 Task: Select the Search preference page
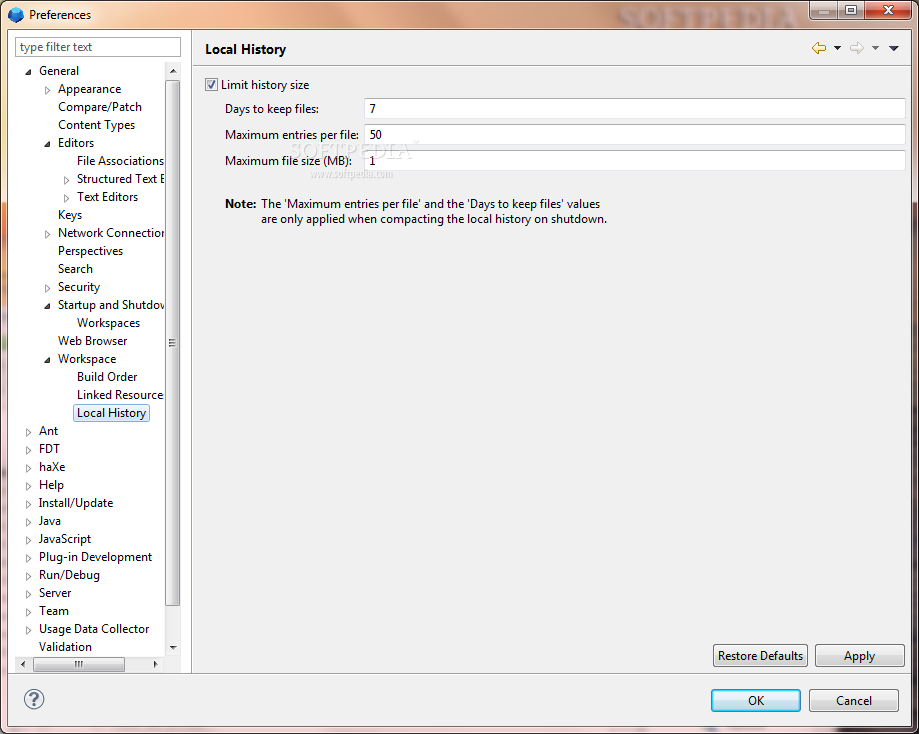[x=75, y=269]
